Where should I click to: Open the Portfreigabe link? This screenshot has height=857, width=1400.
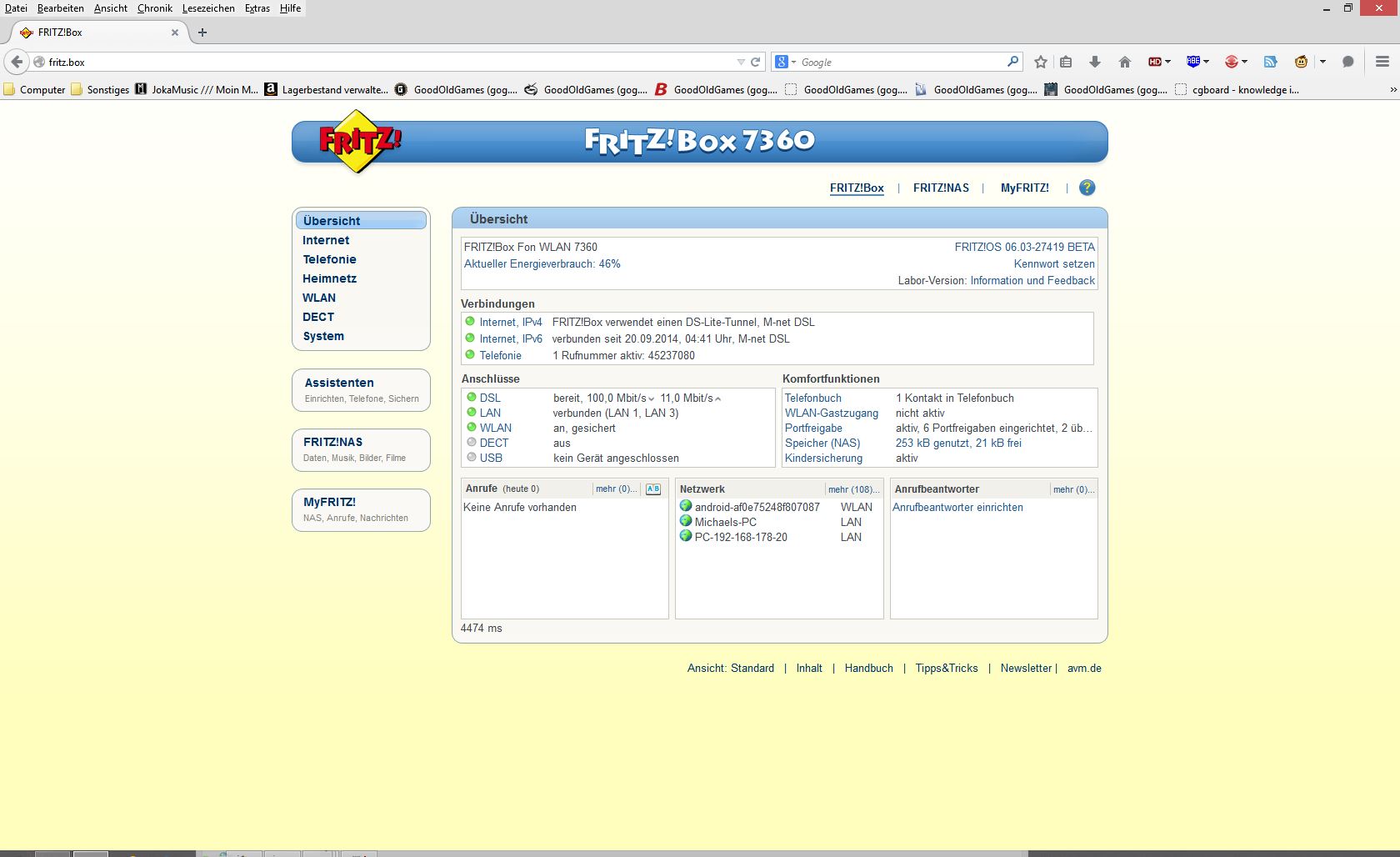tap(813, 428)
